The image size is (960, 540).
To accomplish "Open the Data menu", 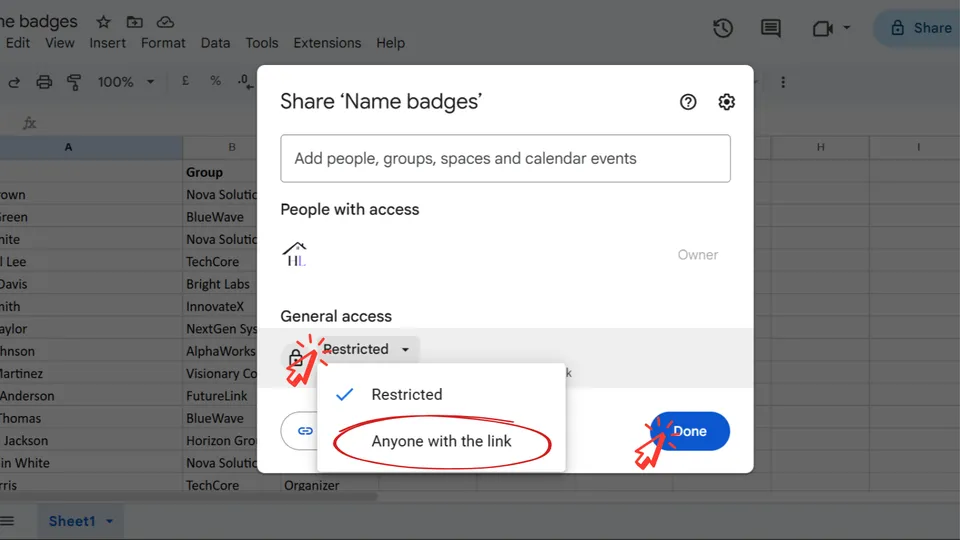I will click(216, 43).
